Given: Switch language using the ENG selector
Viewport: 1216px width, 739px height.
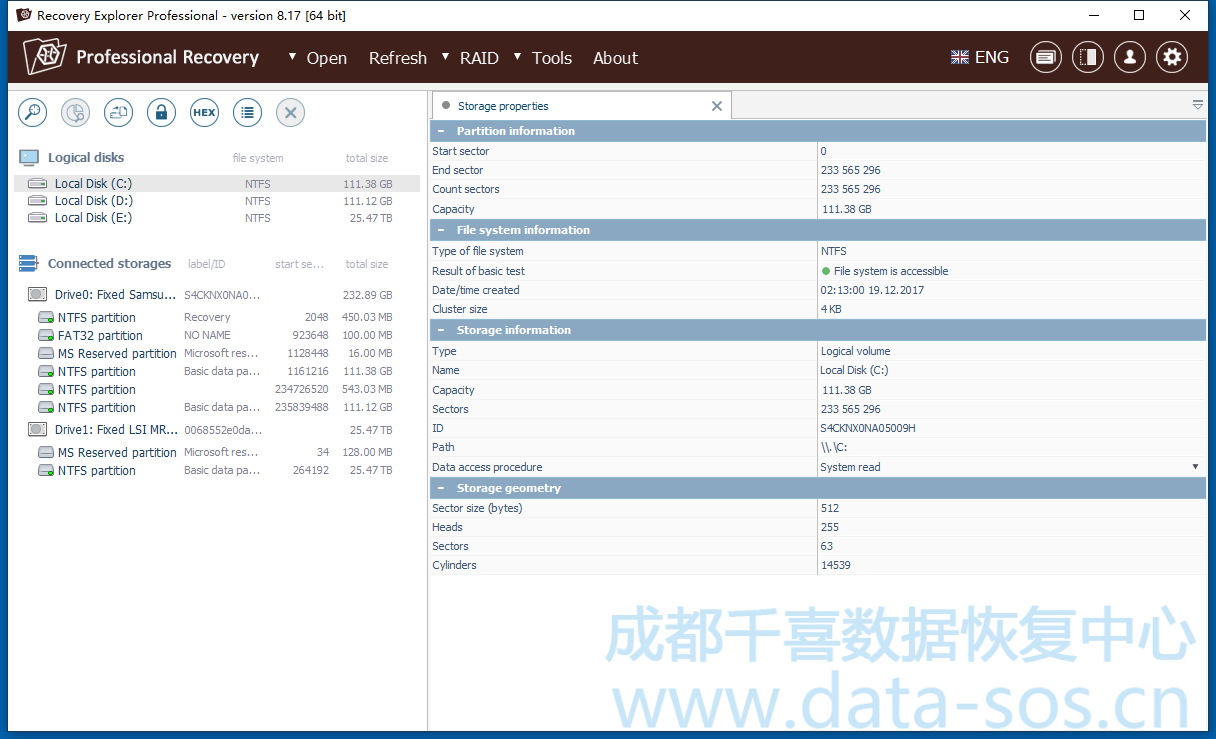Looking at the screenshot, I should pos(980,58).
